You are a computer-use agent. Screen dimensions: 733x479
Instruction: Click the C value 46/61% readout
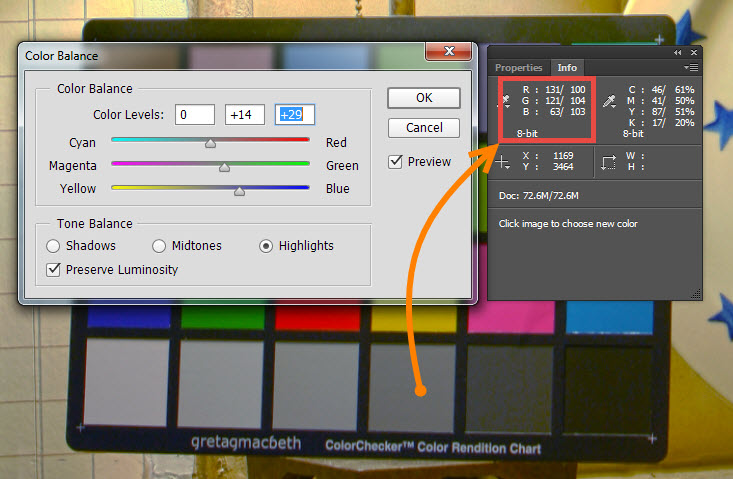673,89
